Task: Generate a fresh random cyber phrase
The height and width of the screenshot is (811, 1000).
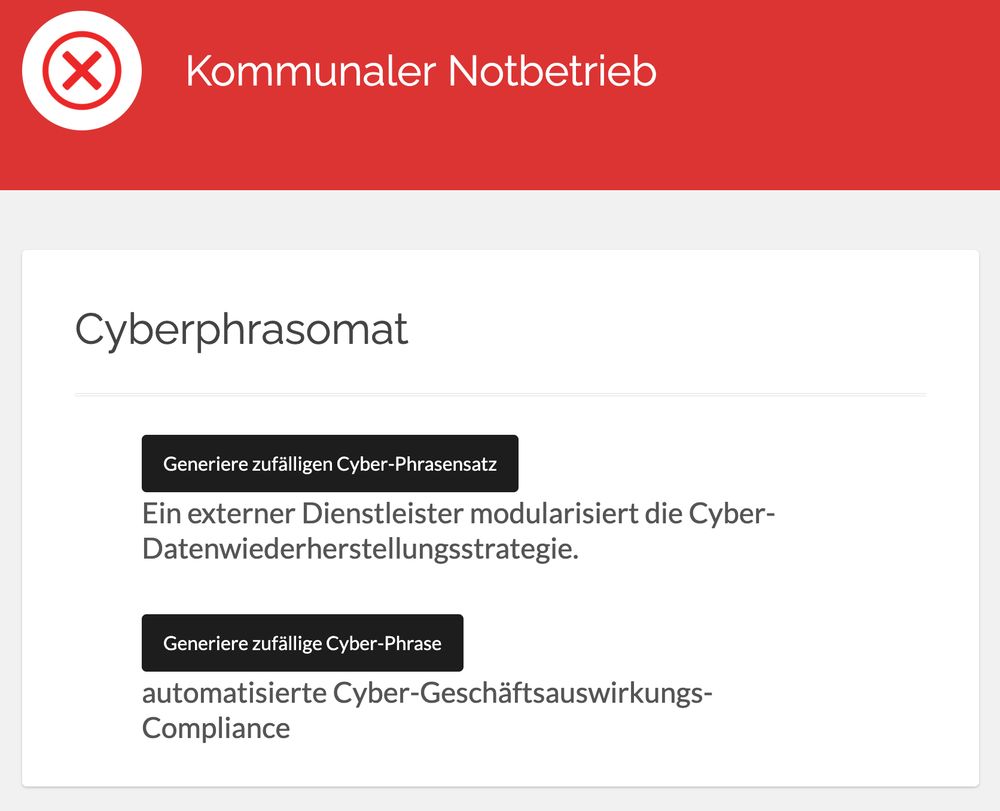Action: [x=303, y=642]
